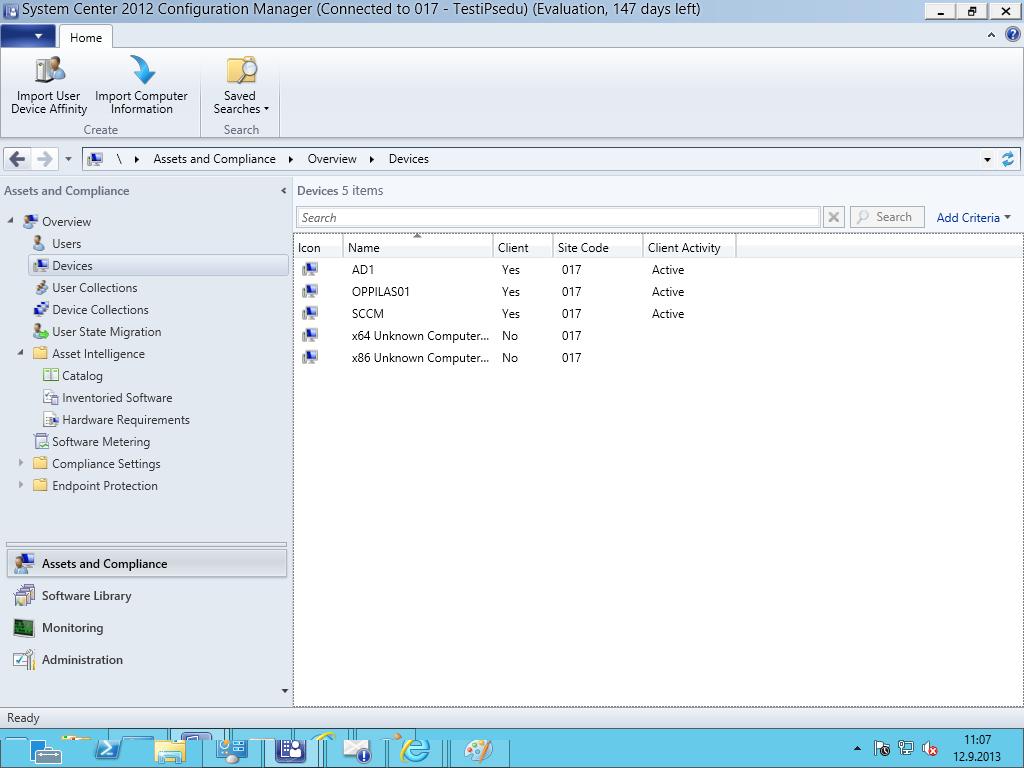1024x768 pixels.
Task: Open the recent pages dropdown beside Forward
Action: [68, 159]
